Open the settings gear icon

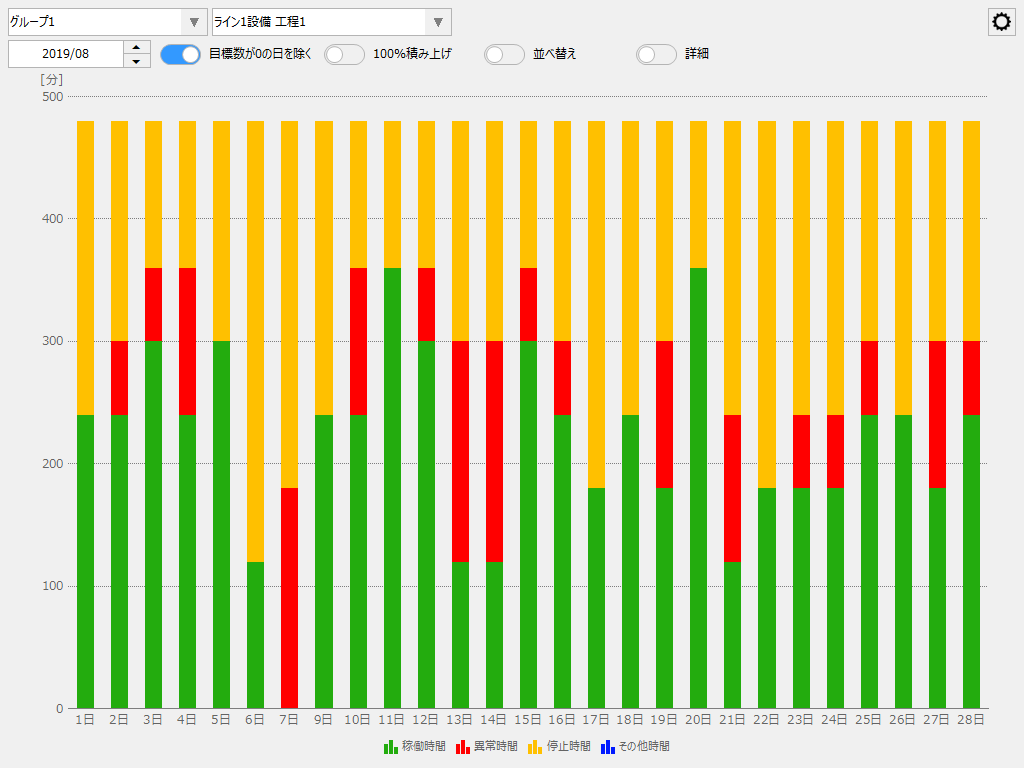coord(1000,21)
